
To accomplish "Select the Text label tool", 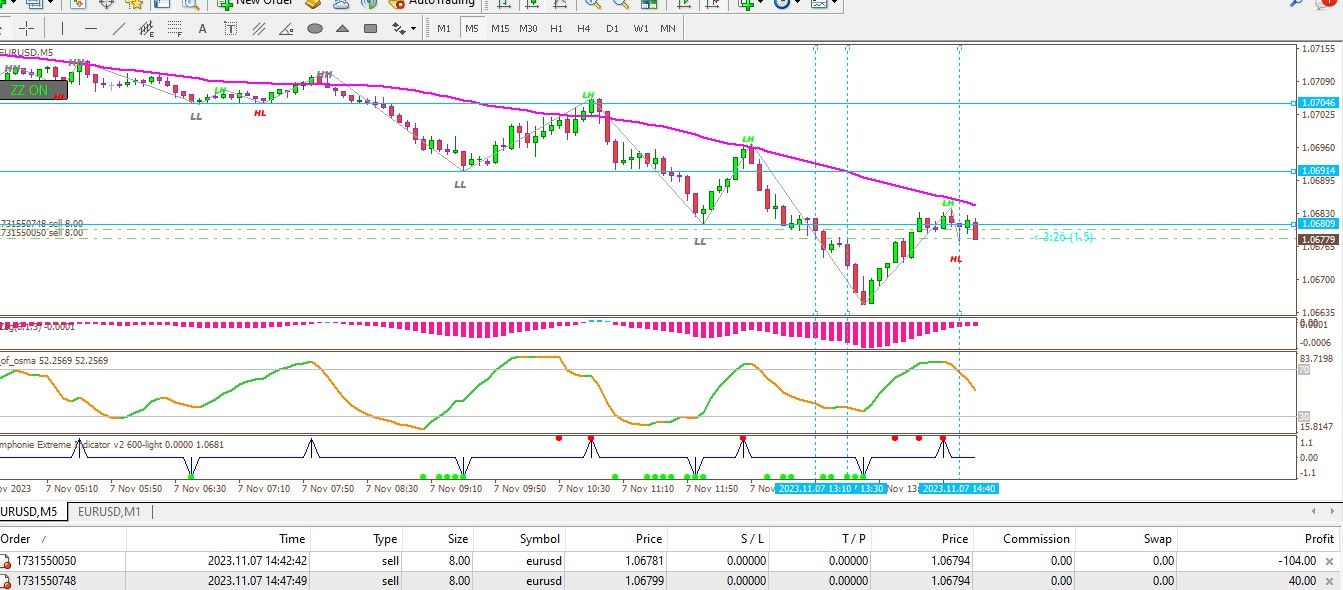I will [230, 28].
